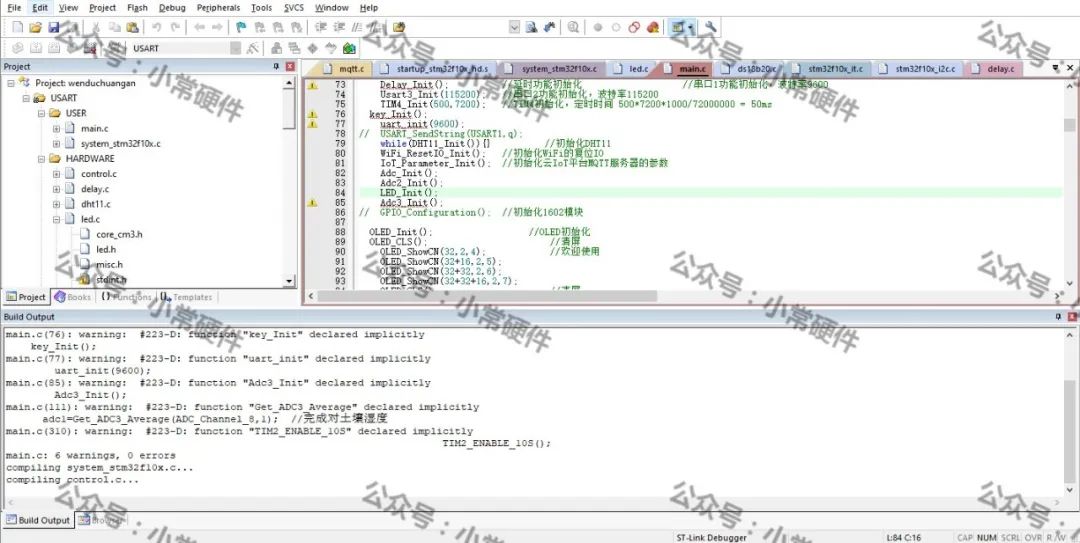The width and height of the screenshot is (1080, 543).
Task: Select core_cm3.h in the project tree
Action: [119, 234]
